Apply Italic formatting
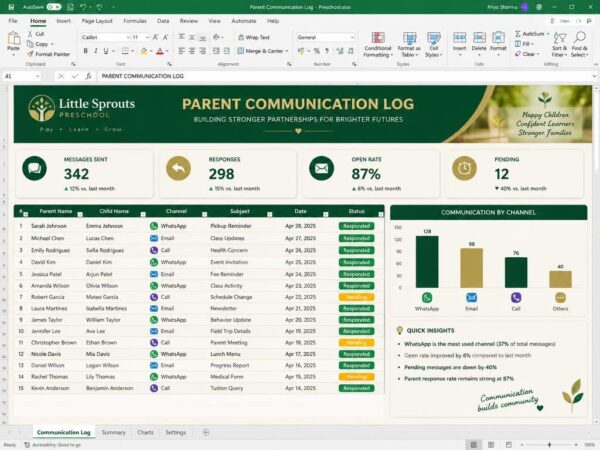 pos(96,51)
